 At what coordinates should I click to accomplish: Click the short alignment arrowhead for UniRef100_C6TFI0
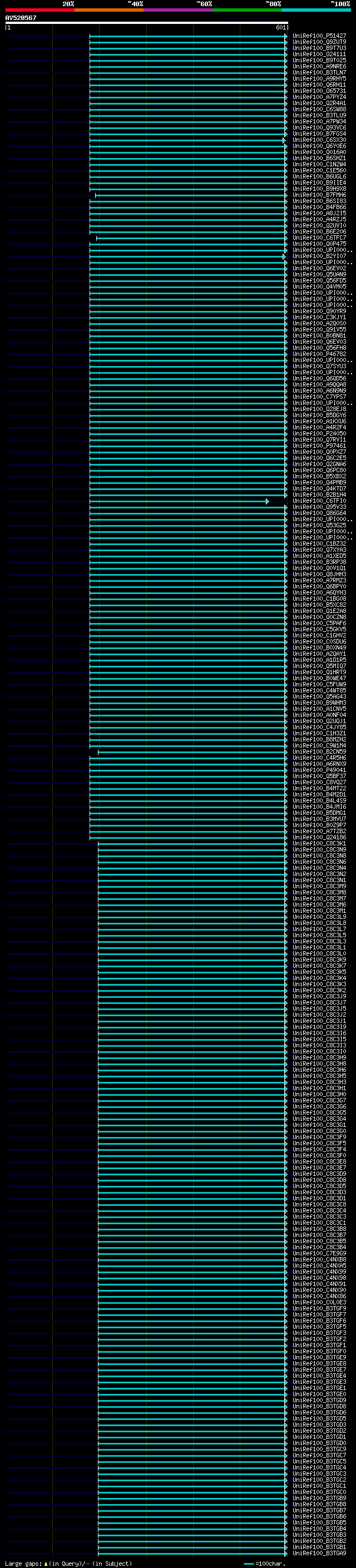point(267,501)
